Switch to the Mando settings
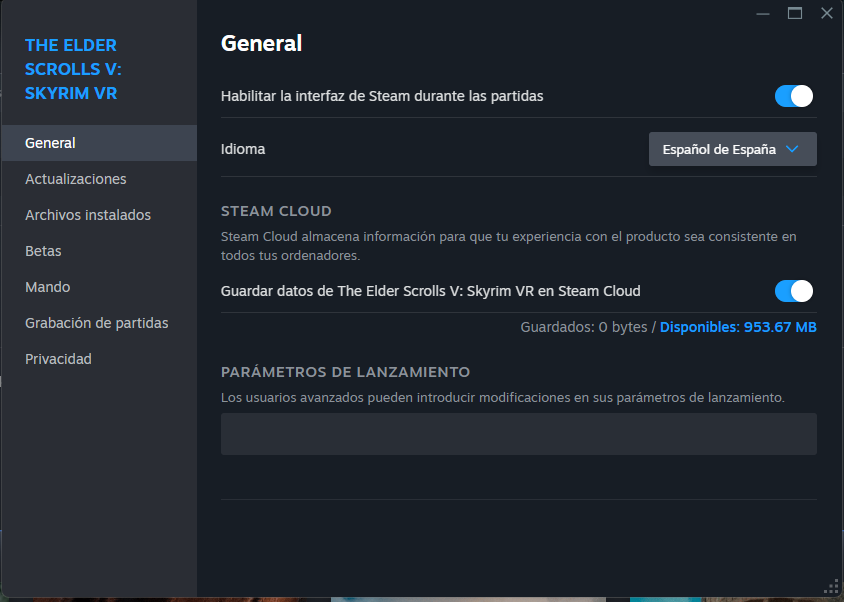The image size is (844, 602). (99, 287)
